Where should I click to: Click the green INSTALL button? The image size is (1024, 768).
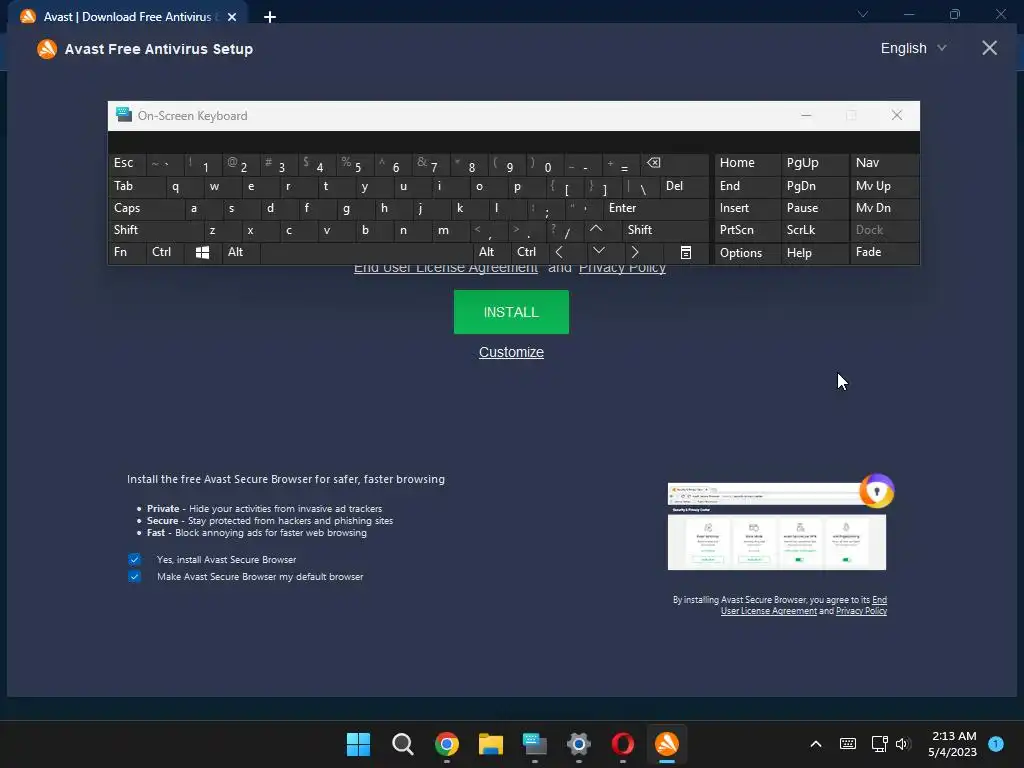pos(511,312)
